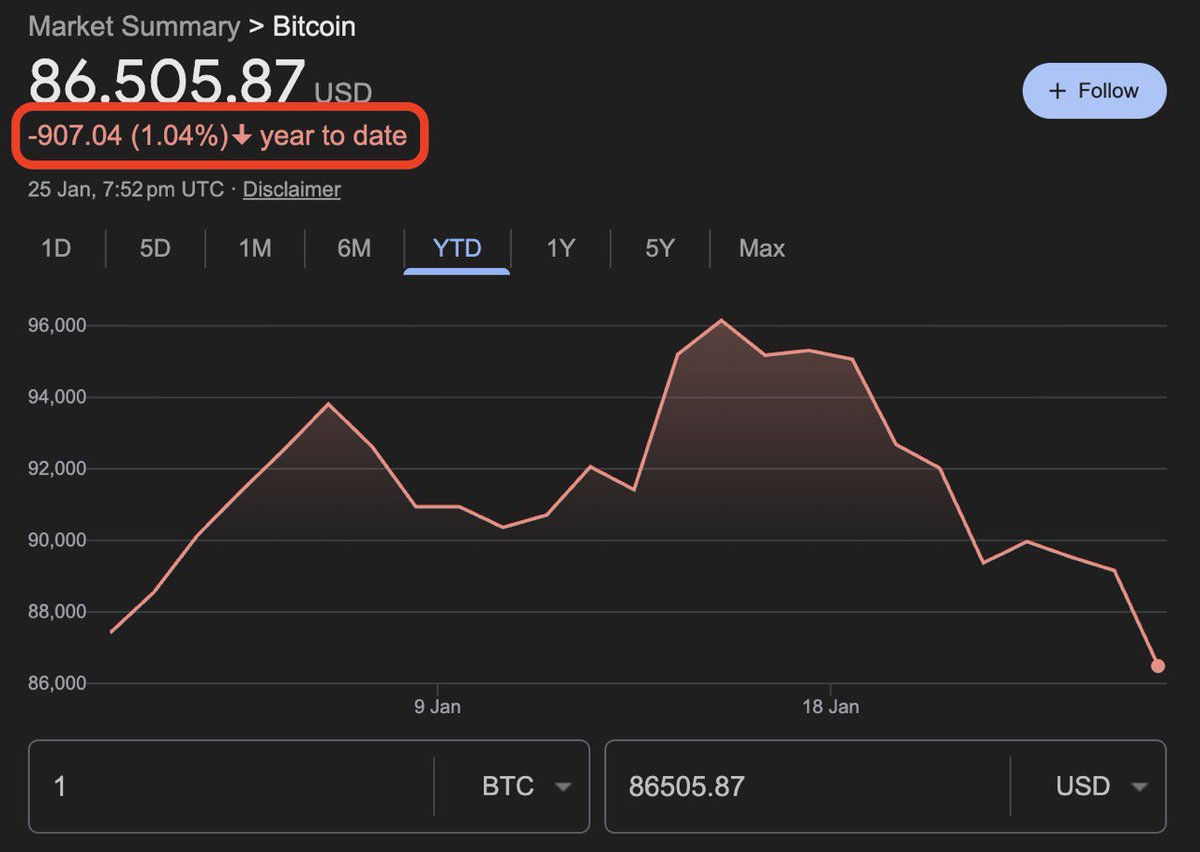Switch to the 1D time range
Image resolution: width=1200 pixels, height=852 pixels.
56,249
